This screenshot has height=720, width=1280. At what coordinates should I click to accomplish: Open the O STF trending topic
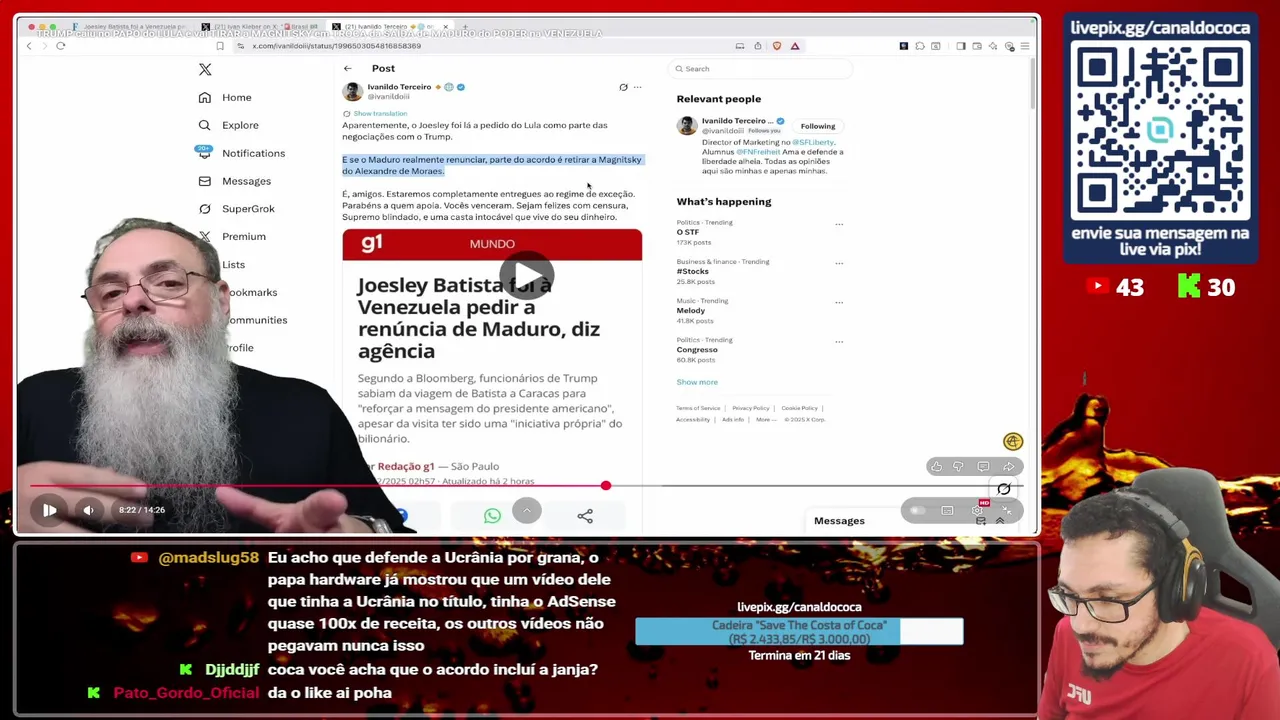688,232
